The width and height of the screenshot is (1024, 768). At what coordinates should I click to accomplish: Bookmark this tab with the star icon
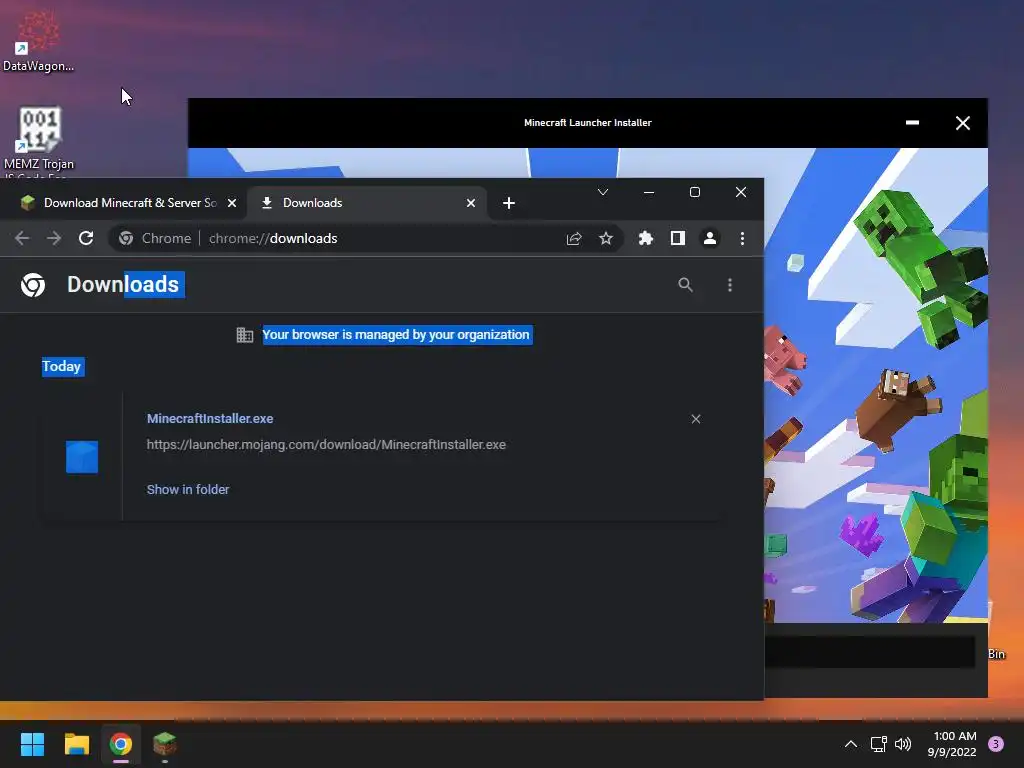(x=606, y=238)
